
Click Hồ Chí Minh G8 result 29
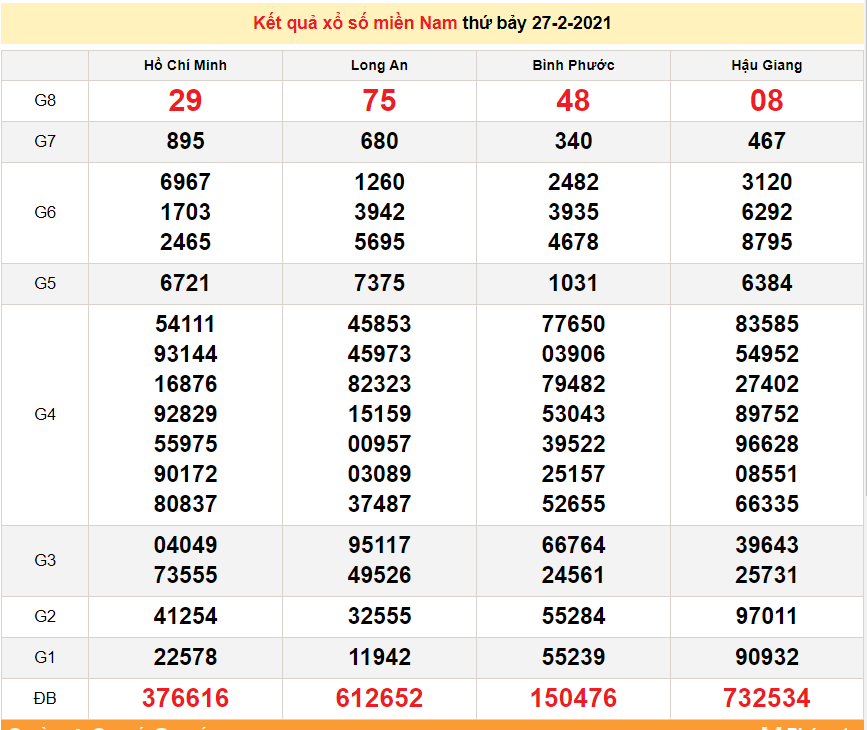185,101
